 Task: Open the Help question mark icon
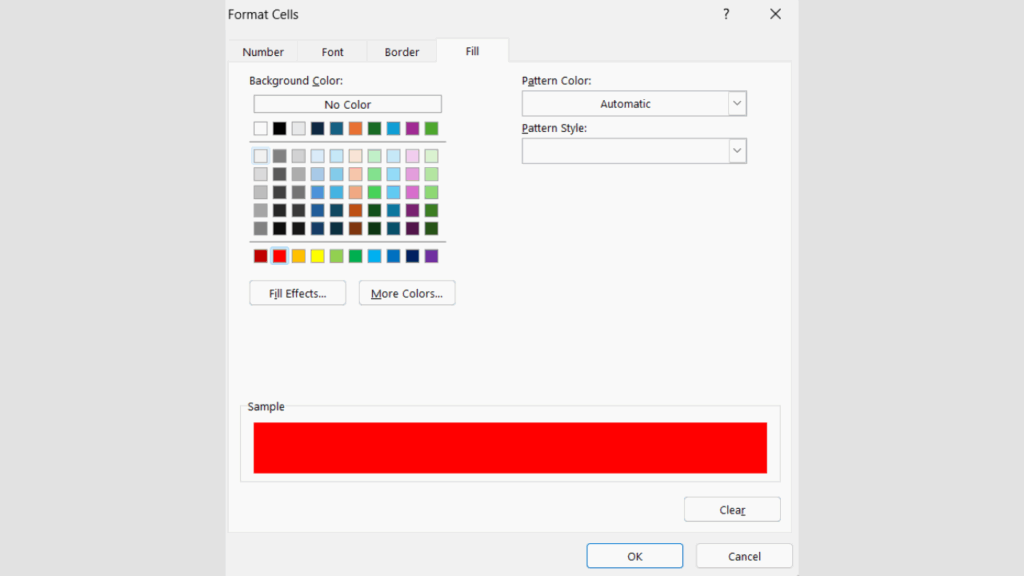[x=726, y=14]
